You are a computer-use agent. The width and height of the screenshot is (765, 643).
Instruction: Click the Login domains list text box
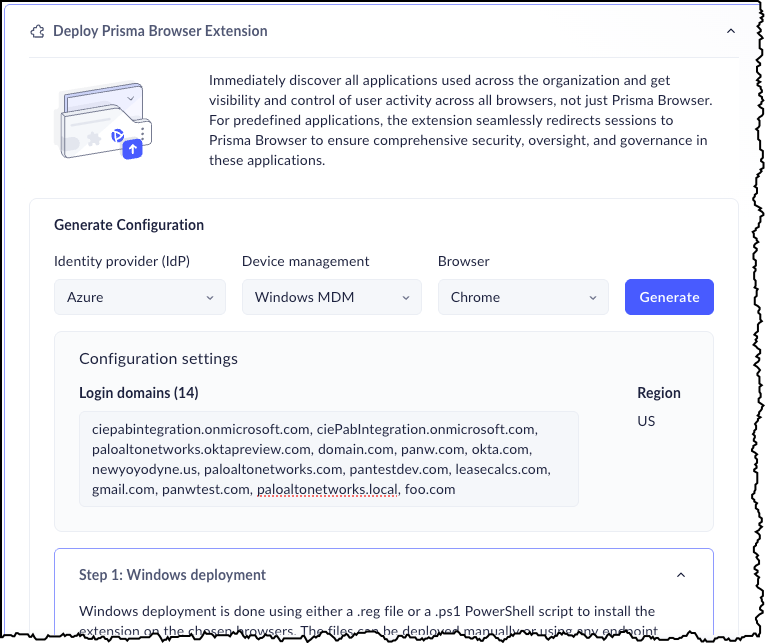coord(328,459)
